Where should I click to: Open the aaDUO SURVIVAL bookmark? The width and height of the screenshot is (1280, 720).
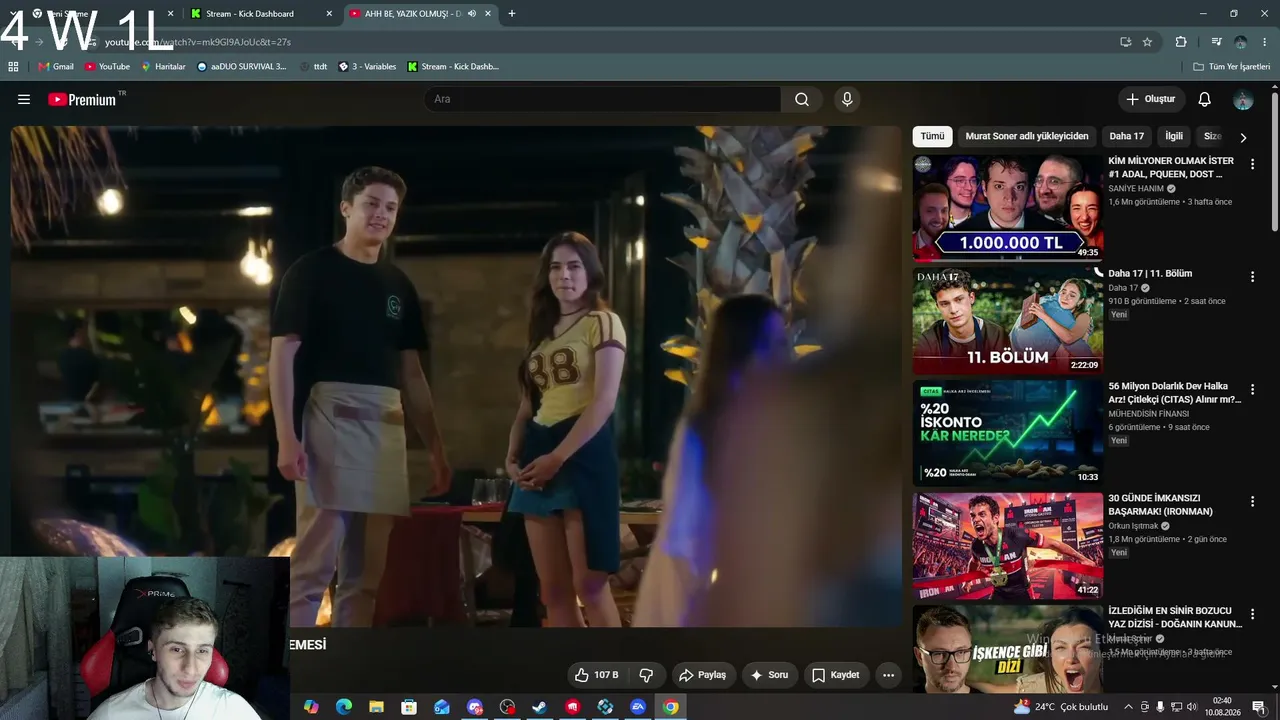coord(242,67)
